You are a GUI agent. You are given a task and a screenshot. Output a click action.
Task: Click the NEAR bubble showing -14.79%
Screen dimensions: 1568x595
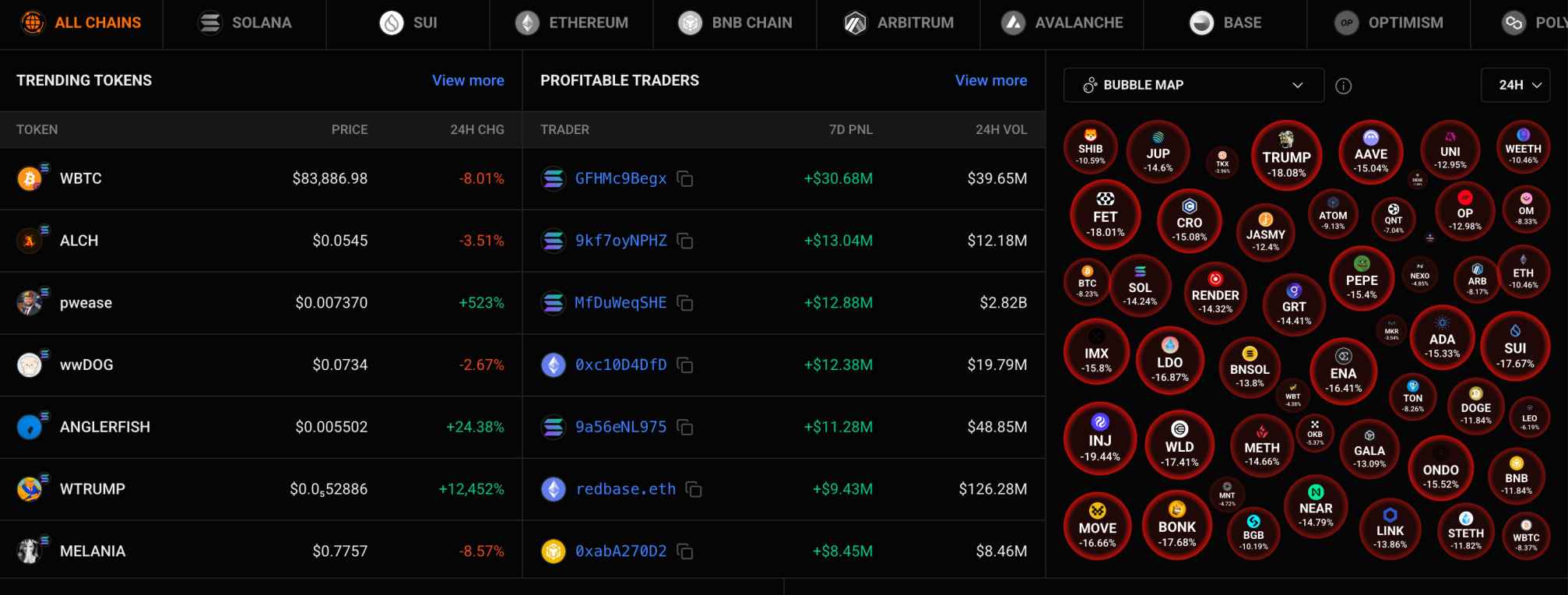[x=1316, y=506]
